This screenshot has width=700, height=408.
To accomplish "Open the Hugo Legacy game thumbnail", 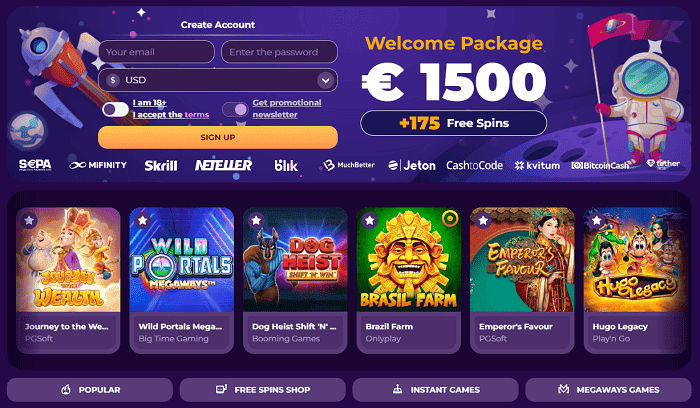I will pyautogui.click(x=635, y=260).
